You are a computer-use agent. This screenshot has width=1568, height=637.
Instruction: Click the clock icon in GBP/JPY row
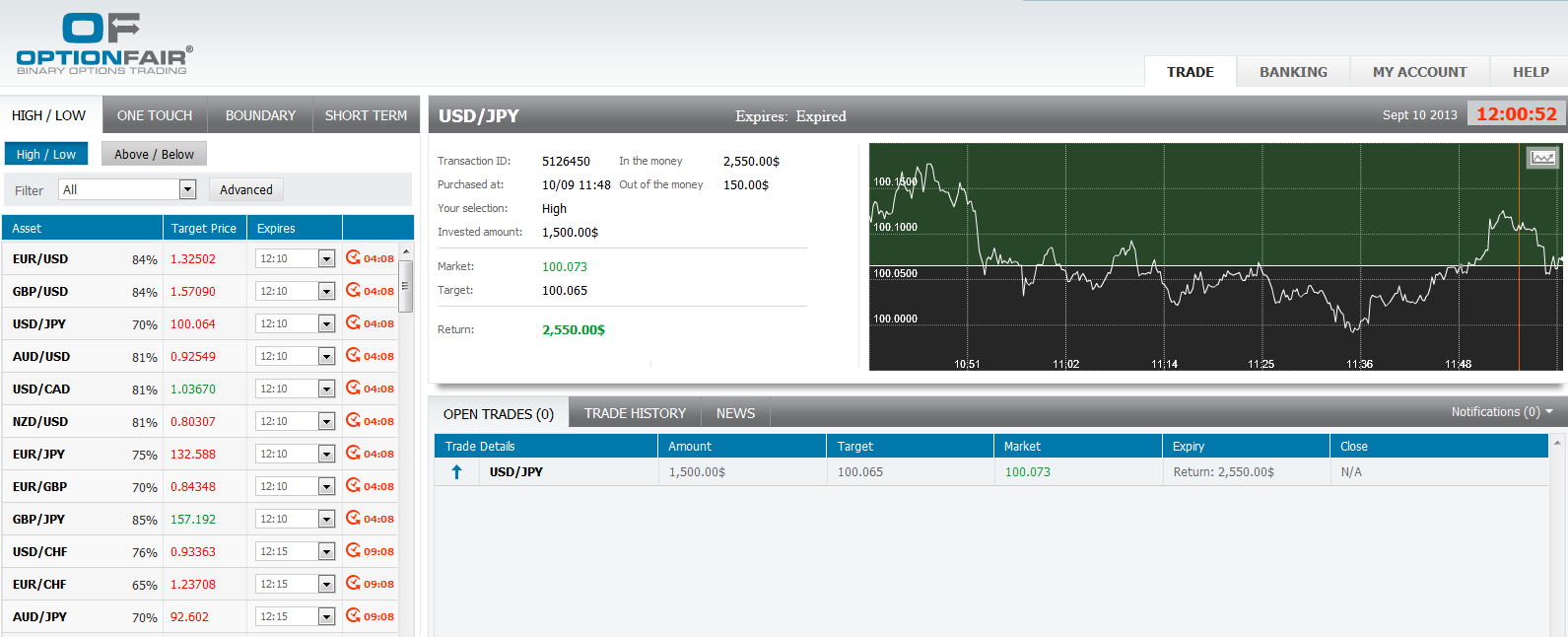pos(353,519)
